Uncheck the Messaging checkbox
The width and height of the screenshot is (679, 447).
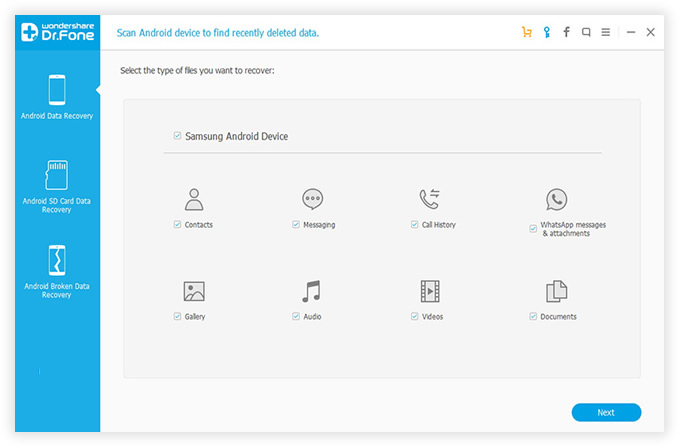click(x=296, y=224)
